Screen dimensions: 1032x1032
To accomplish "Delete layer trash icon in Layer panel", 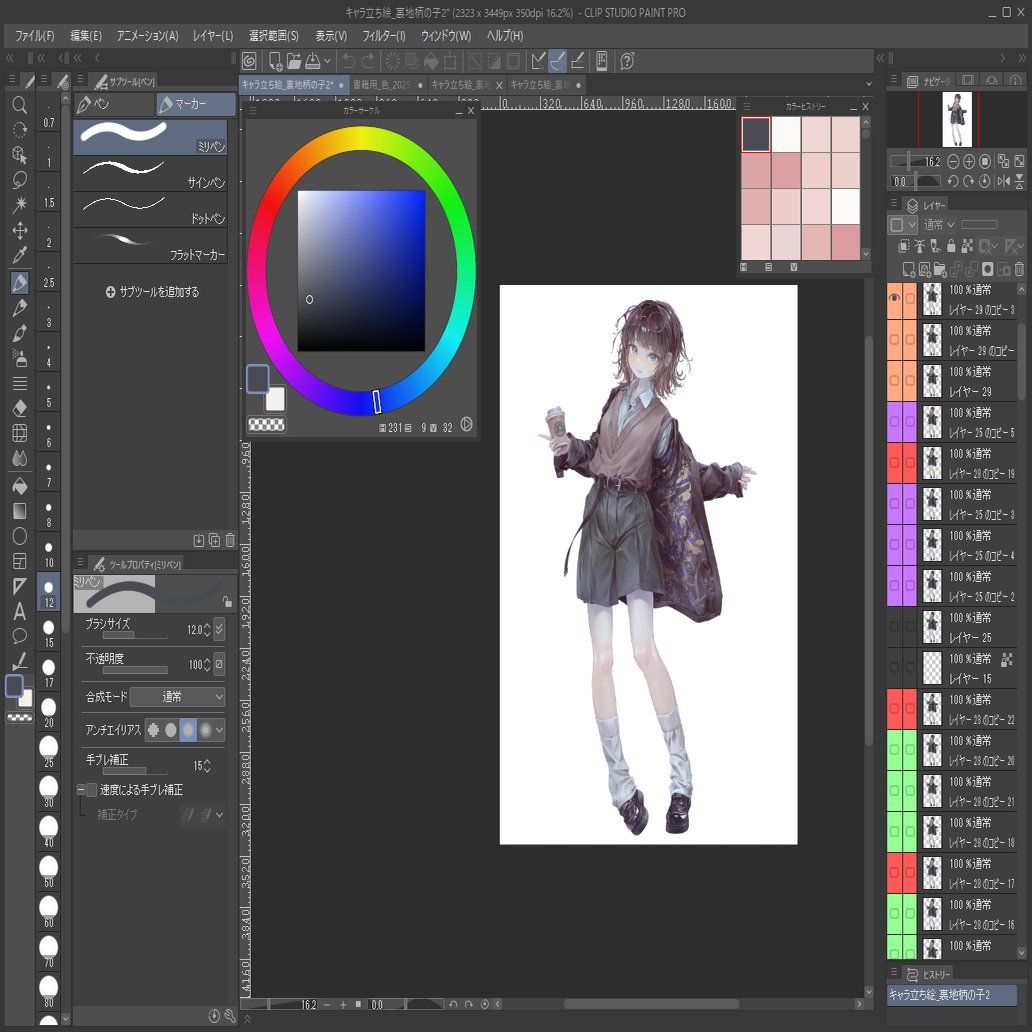I will coord(1019,269).
